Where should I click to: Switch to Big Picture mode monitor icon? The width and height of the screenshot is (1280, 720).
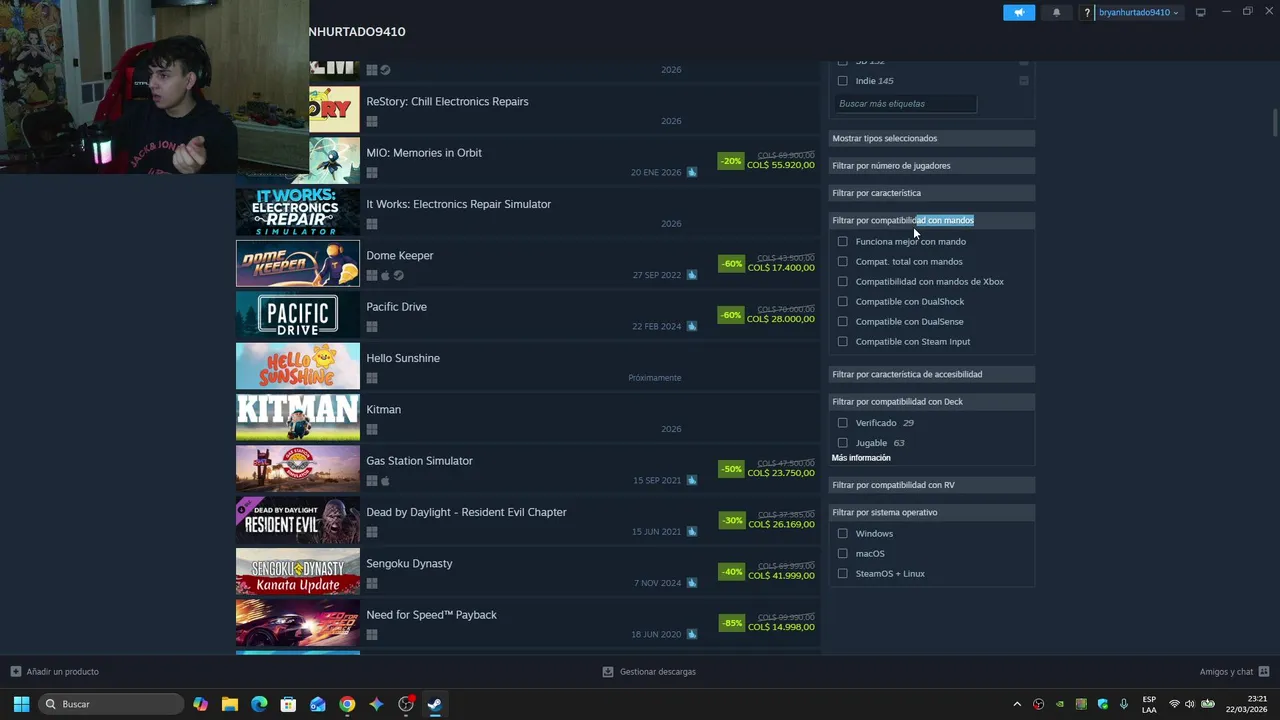pos(1200,12)
